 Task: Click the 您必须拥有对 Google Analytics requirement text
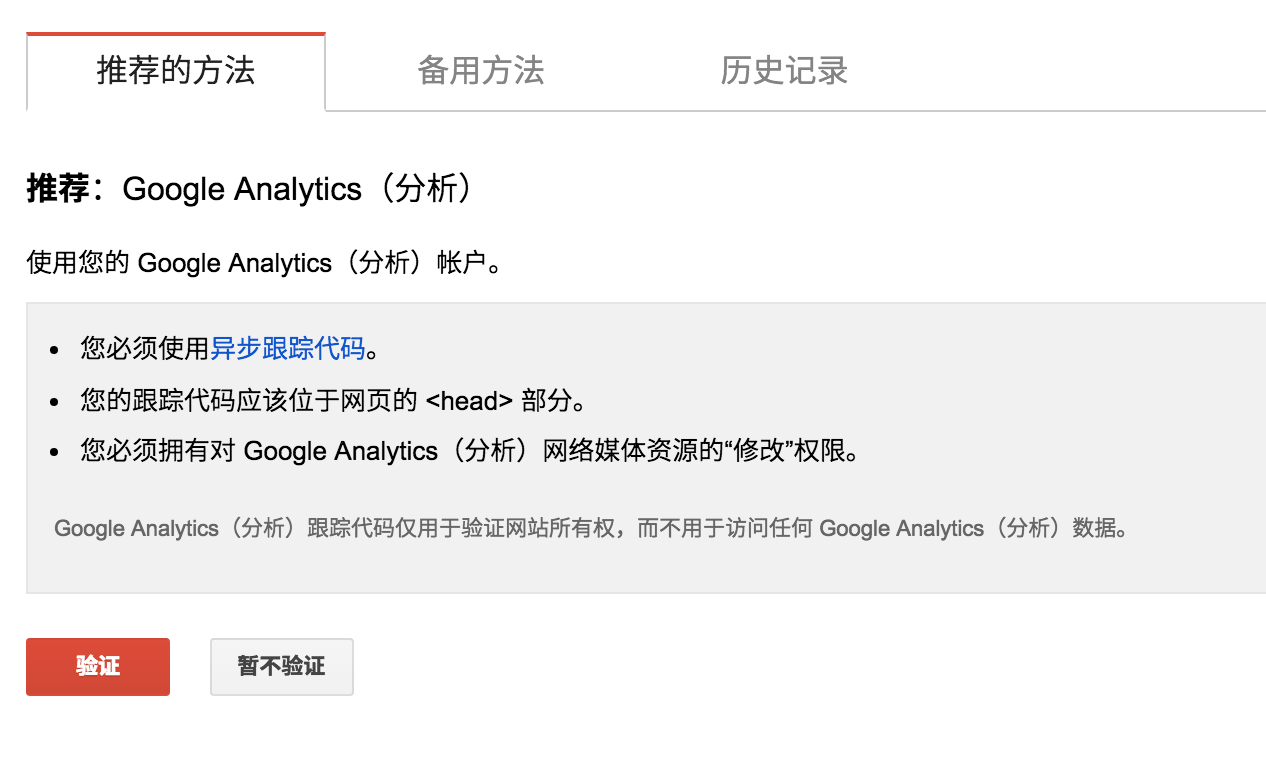300,451
